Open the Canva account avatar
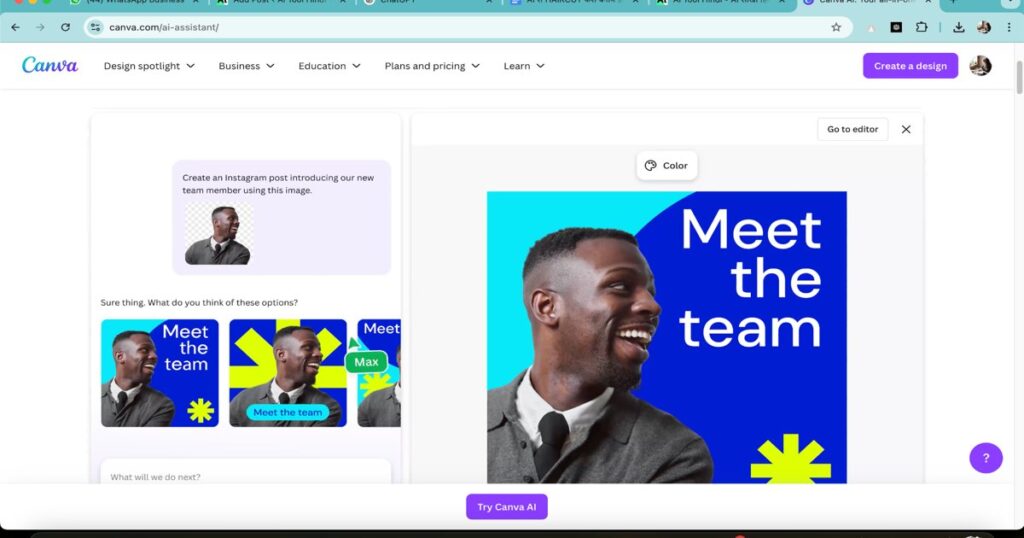 click(x=980, y=65)
